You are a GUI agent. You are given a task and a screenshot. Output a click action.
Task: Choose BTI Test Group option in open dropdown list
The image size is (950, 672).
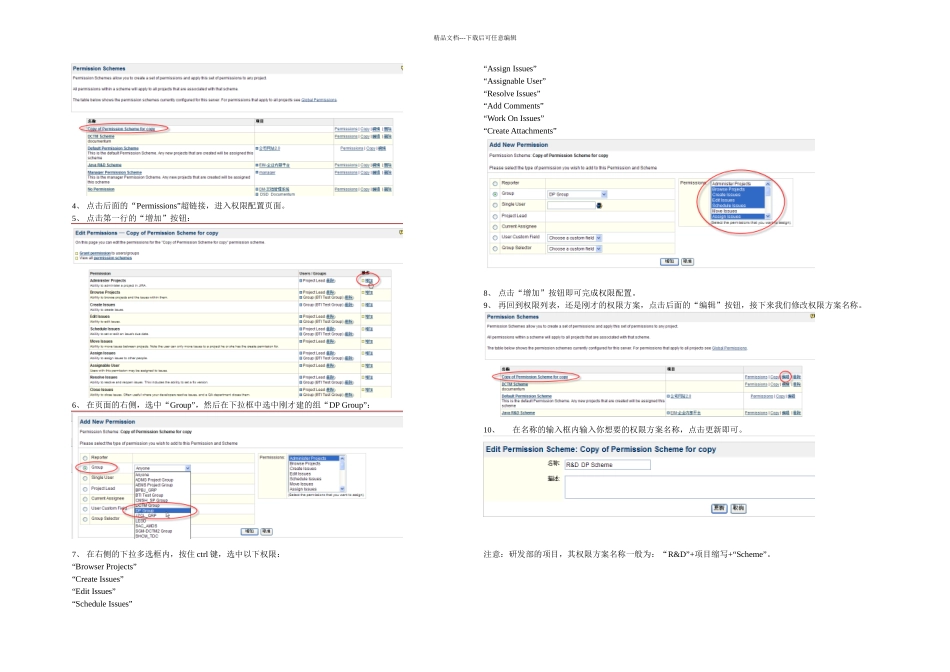[162, 495]
